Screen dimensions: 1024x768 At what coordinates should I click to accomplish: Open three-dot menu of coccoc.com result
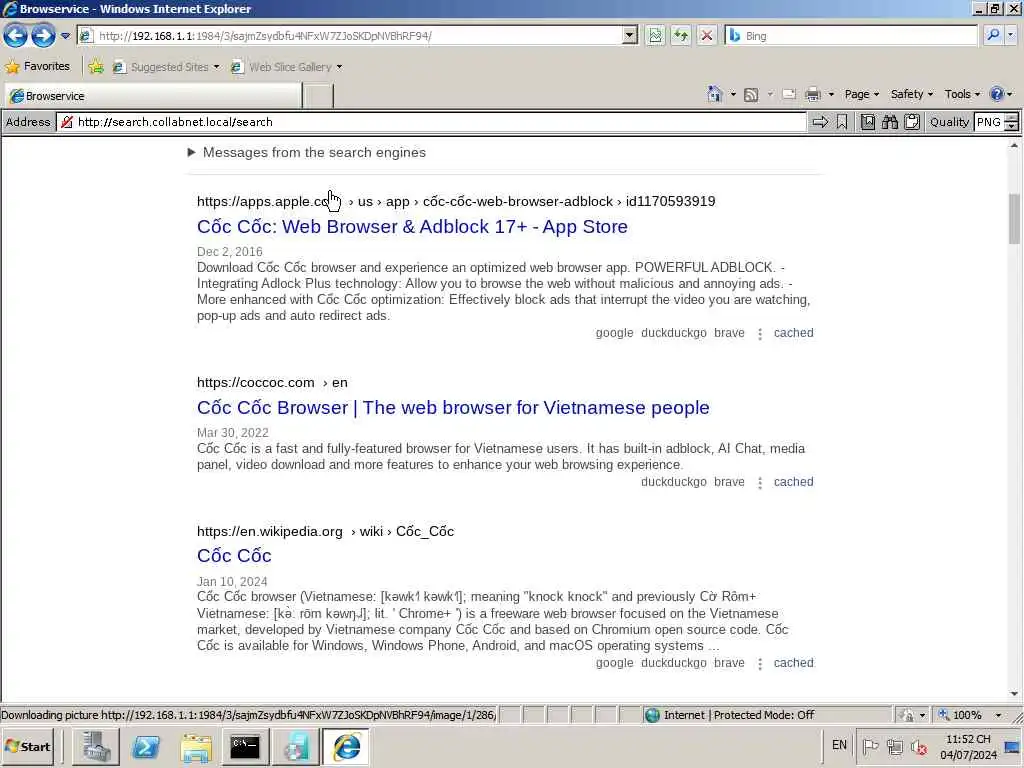pyautogui.click(x=760, y=483)
